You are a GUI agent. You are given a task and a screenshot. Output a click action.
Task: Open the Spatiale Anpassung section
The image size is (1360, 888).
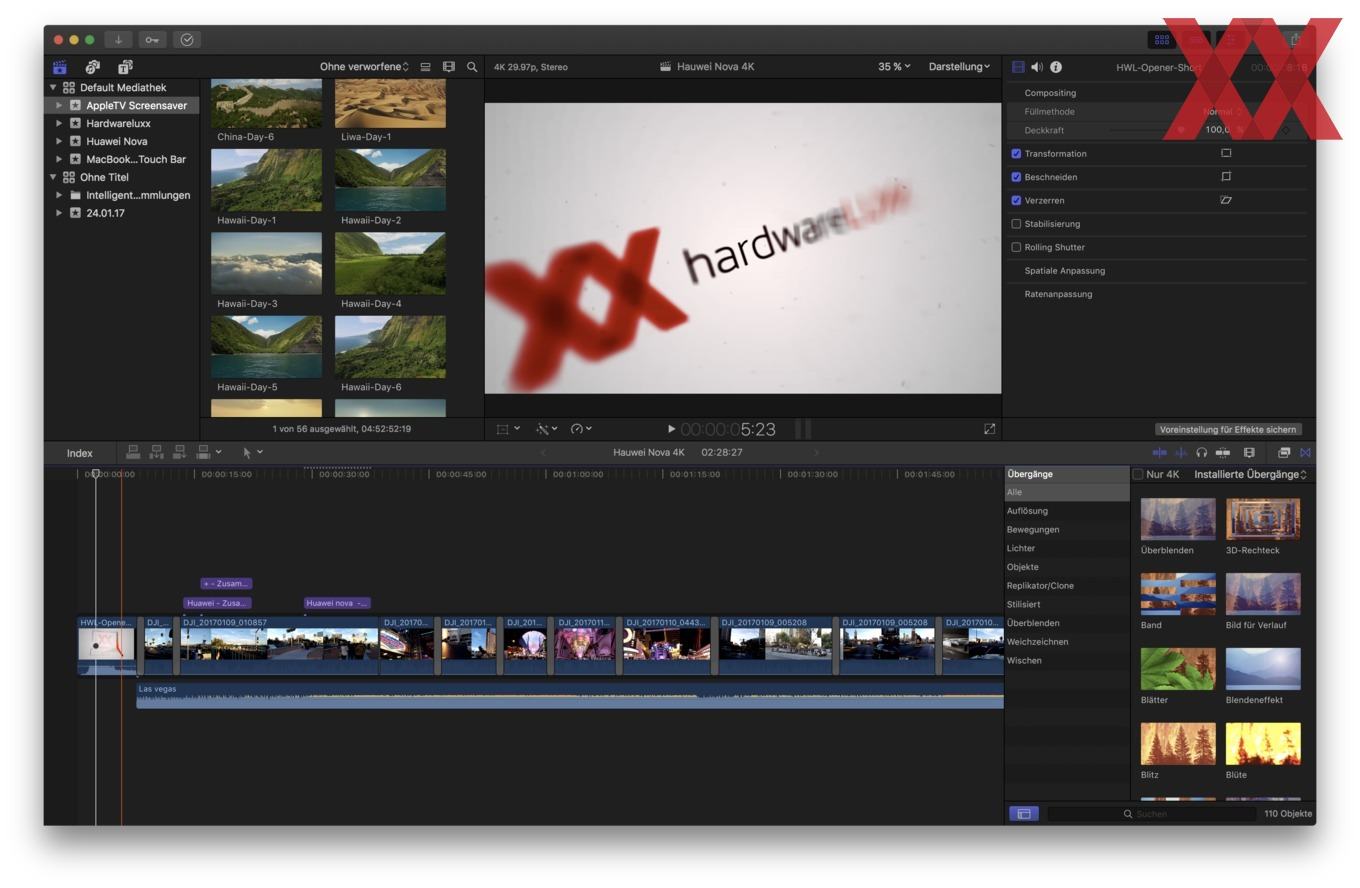[x=1064, y=271]
